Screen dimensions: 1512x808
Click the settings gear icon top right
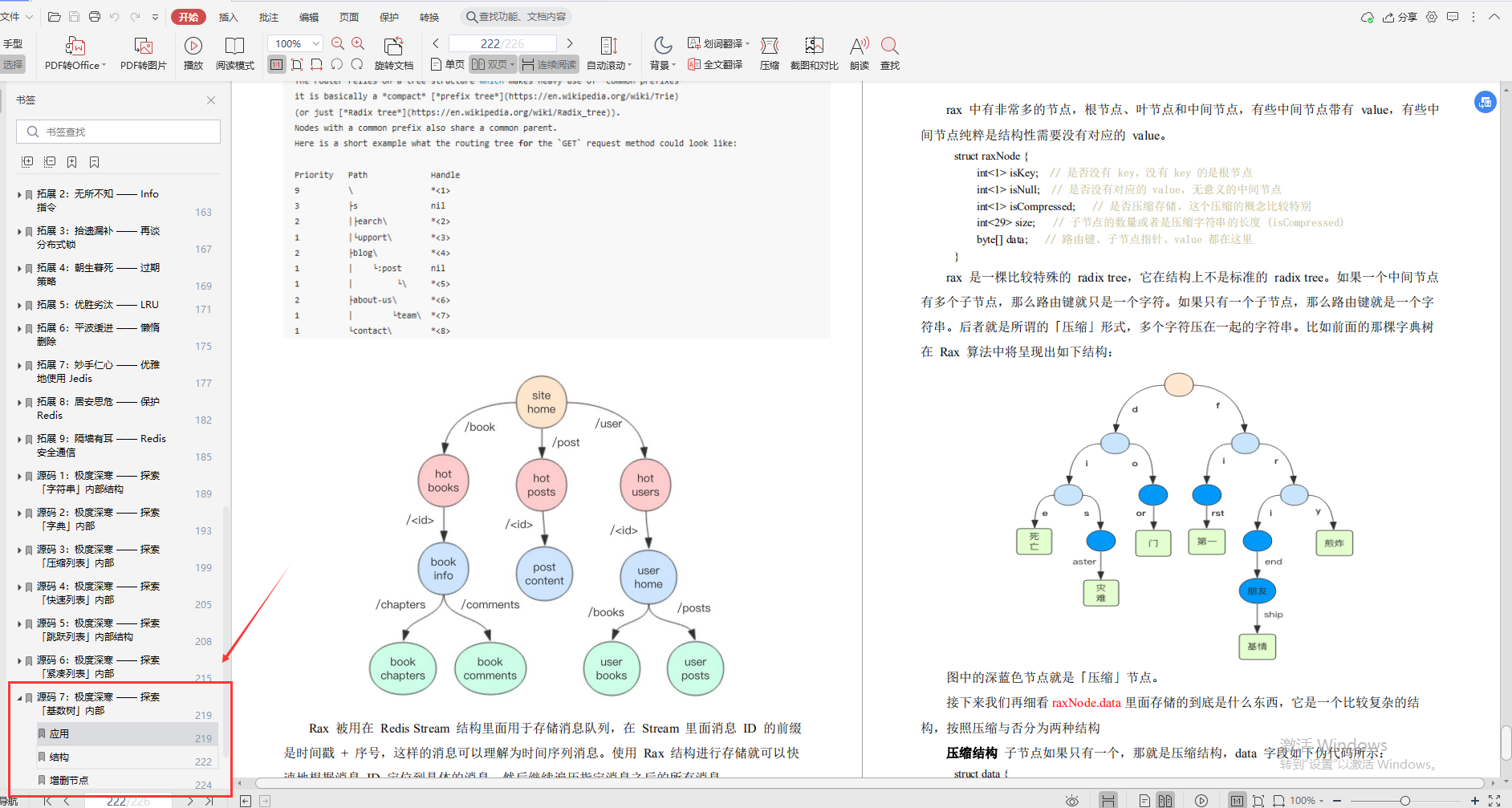click(x=1432, y=17)
